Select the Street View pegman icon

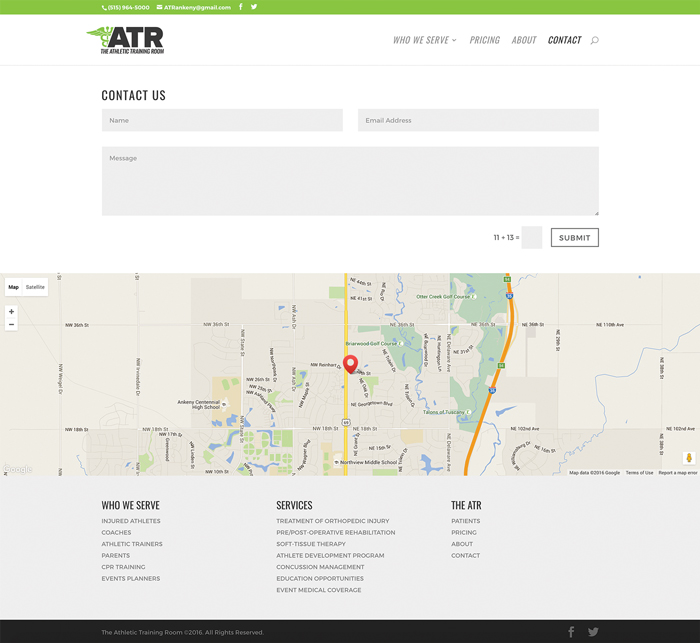689,458
